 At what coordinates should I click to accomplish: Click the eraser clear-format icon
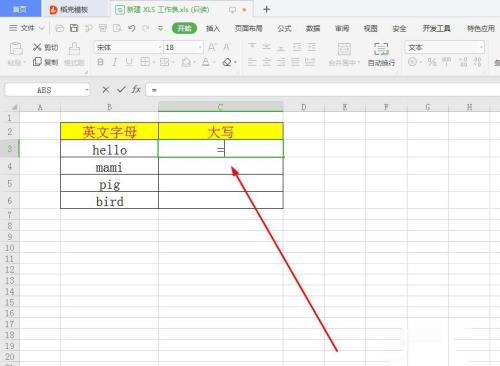(227, 62)
